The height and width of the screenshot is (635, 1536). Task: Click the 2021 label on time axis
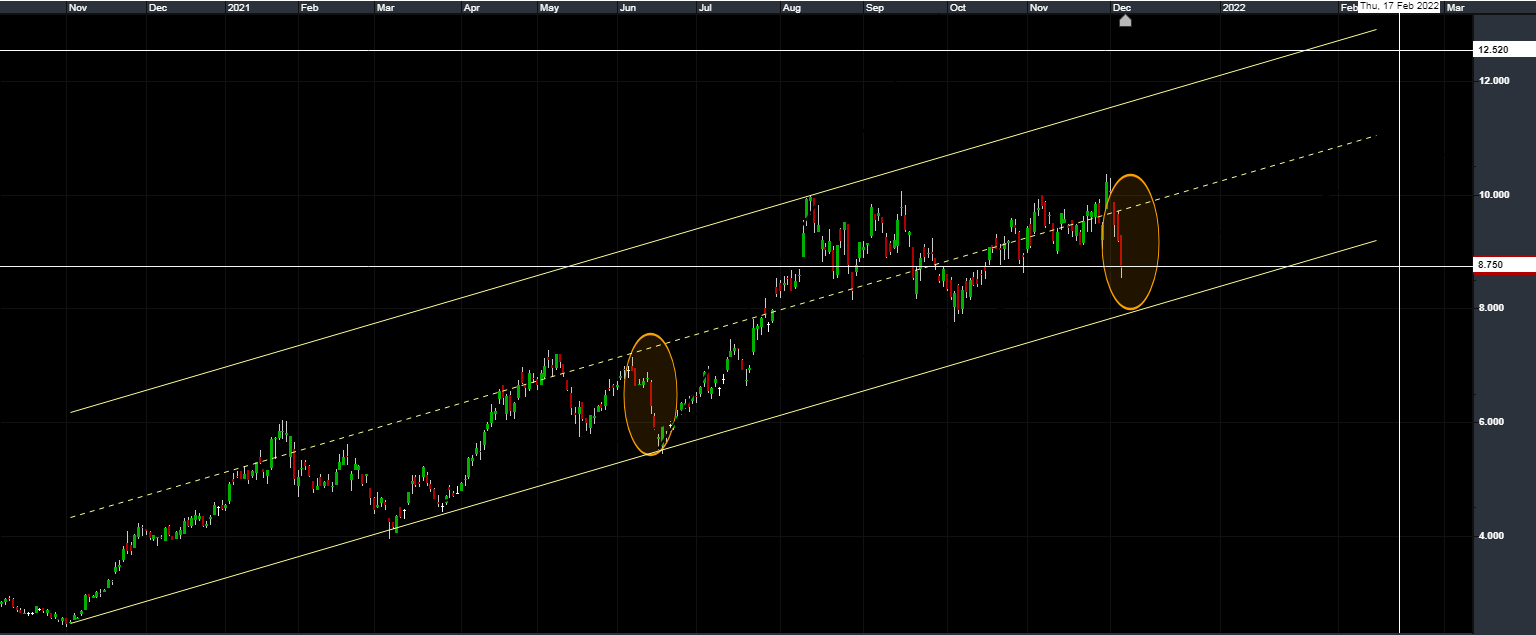tap(239, 8)
